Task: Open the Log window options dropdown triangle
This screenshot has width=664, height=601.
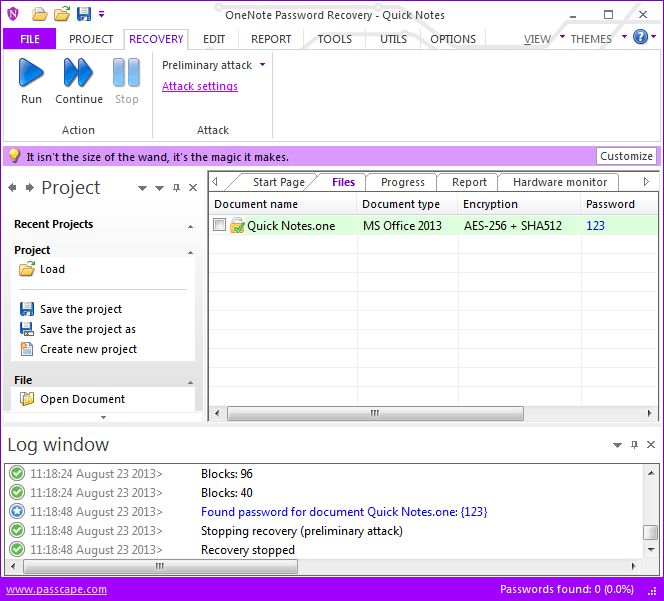Action: tap(617, 445)
